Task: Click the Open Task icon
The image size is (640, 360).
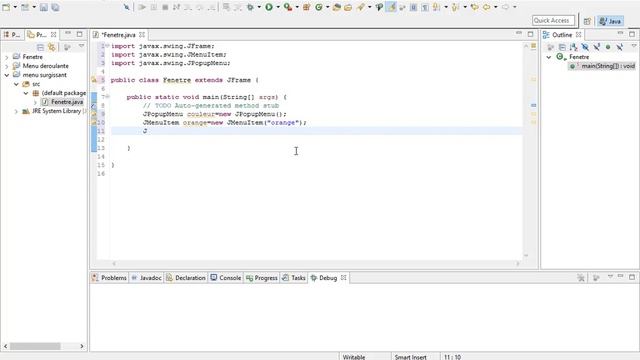Action: pos(348,7)
